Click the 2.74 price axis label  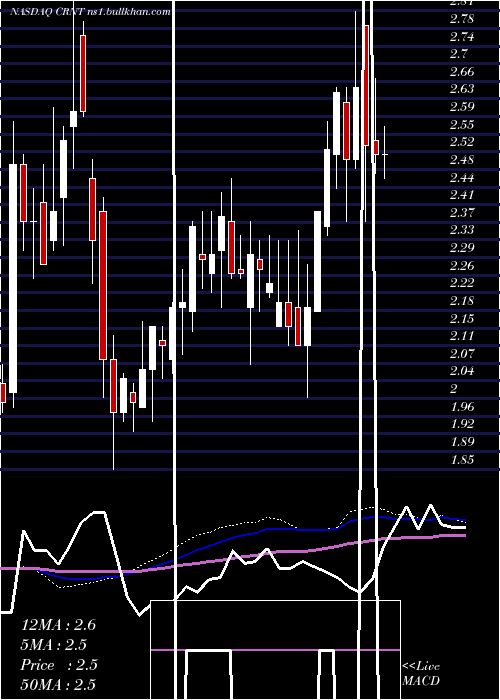pos(462,37)
